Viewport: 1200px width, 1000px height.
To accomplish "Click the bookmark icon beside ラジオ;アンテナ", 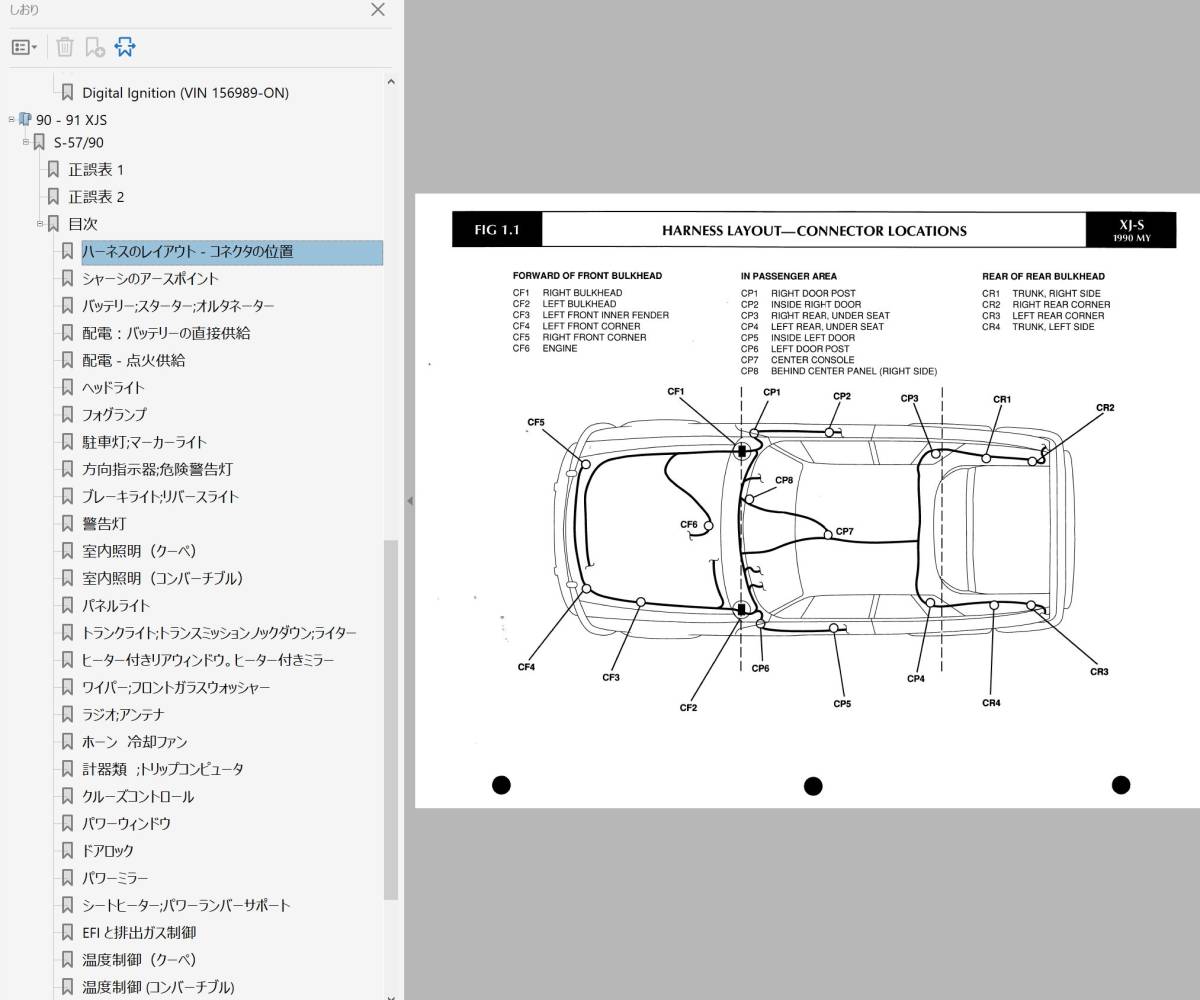I will [x=67, y=715].
